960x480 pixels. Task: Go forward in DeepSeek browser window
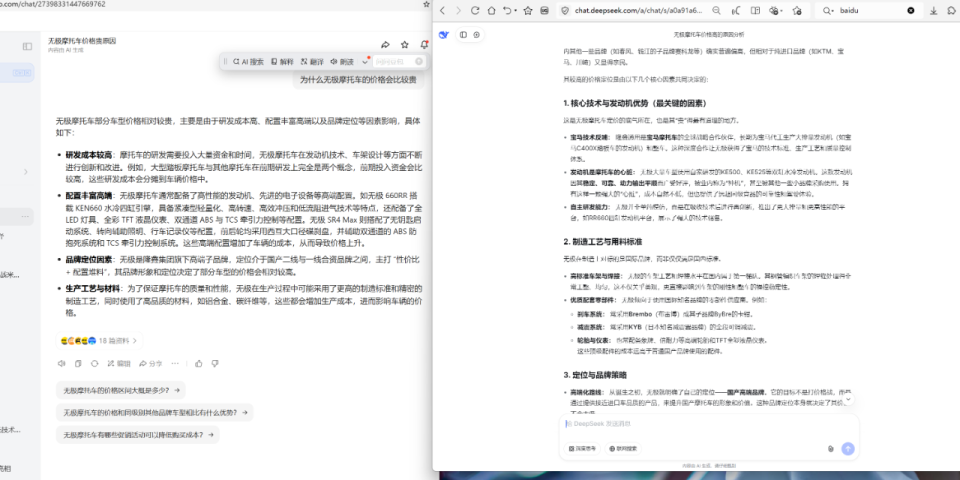(x=458, y=10)
